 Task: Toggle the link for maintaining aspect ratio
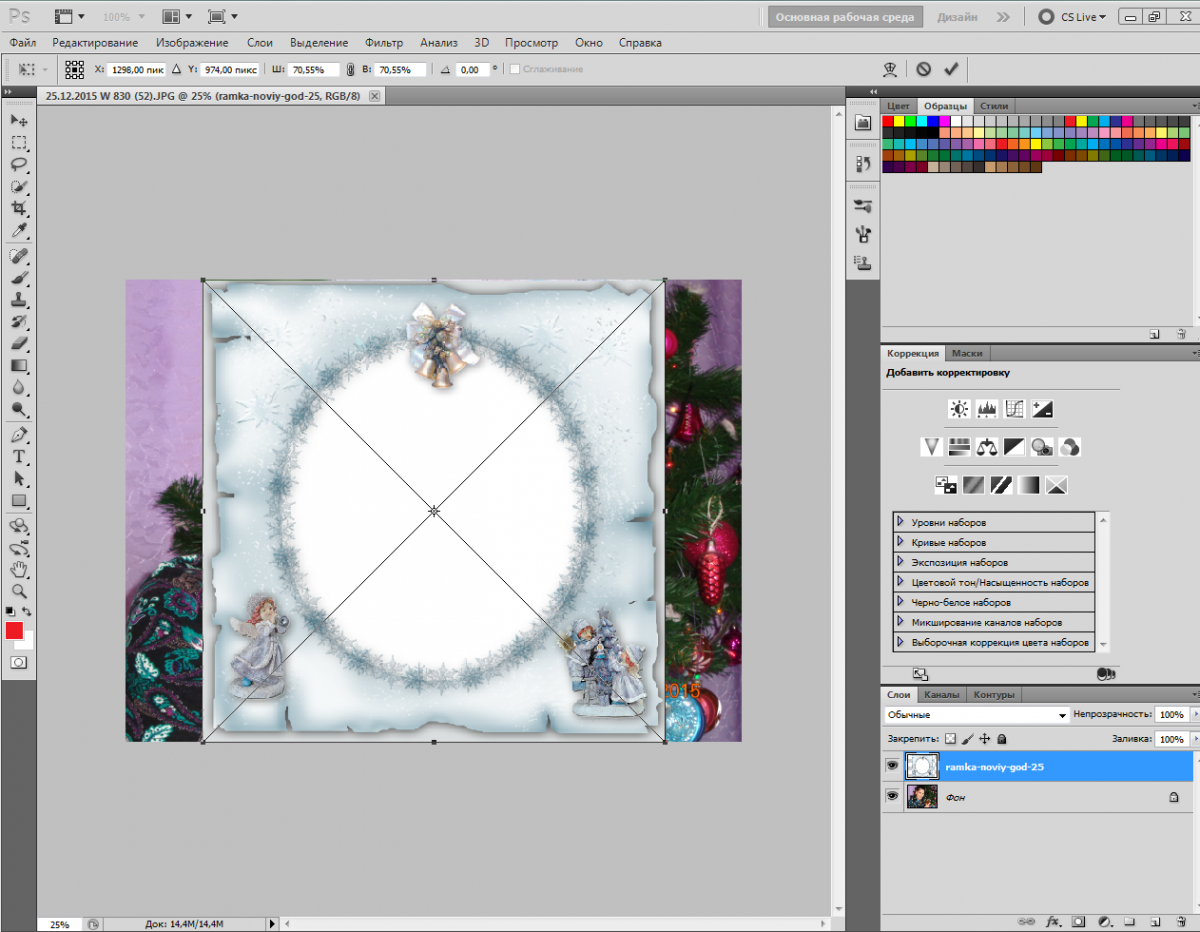click(349, 70)
